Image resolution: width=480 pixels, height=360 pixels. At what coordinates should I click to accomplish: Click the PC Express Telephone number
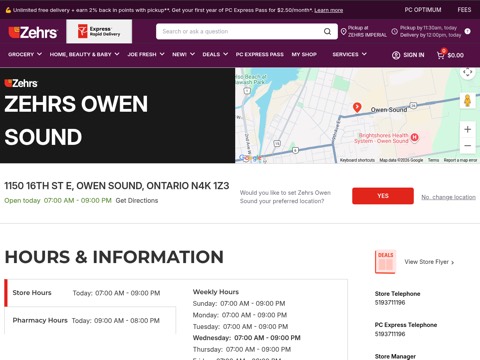(390, 334)
